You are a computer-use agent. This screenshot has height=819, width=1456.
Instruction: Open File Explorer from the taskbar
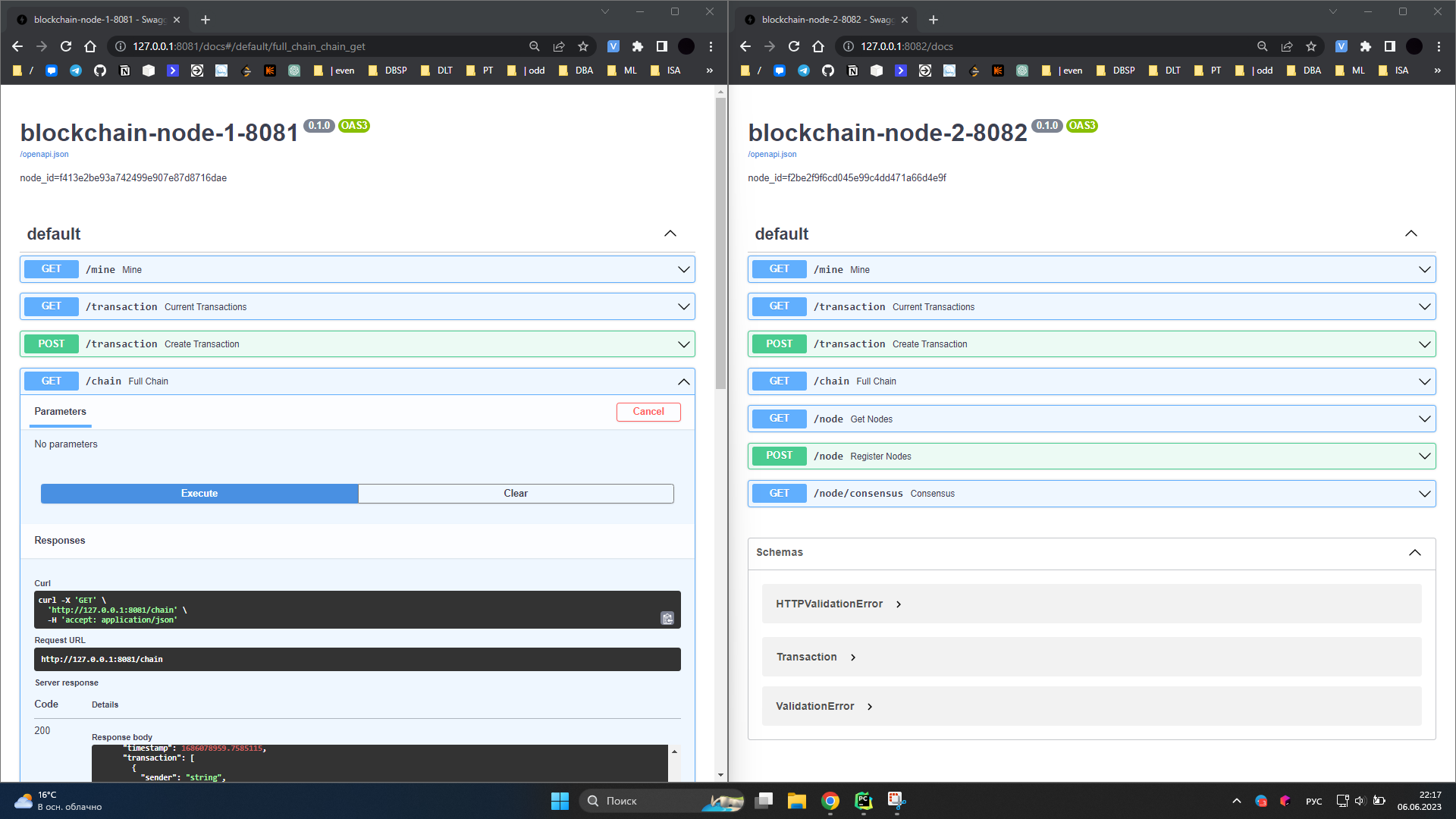tap(796, 801)
